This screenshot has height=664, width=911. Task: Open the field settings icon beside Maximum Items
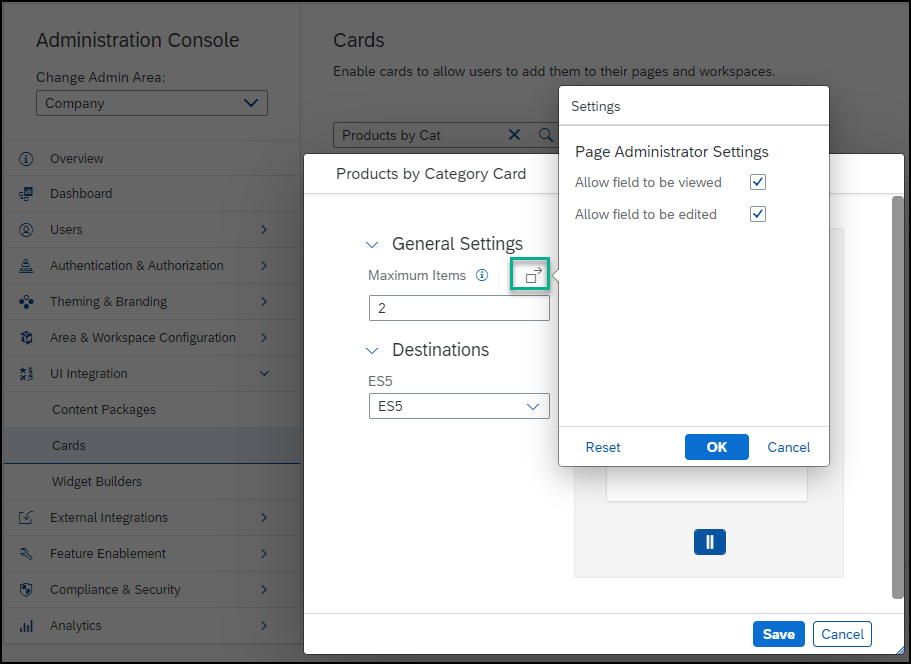(532, 275)
